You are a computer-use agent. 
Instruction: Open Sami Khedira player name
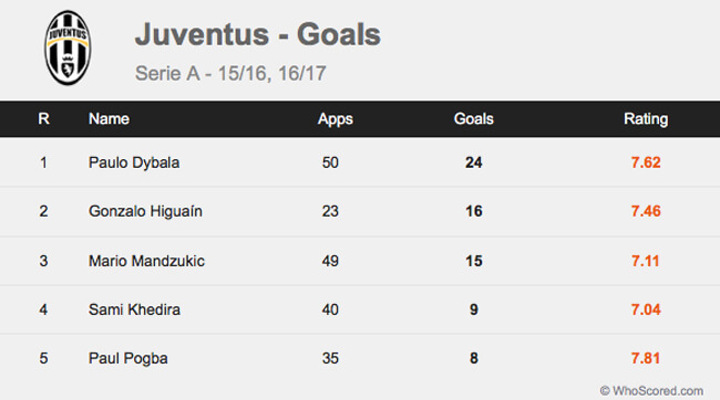click(135, 310)
